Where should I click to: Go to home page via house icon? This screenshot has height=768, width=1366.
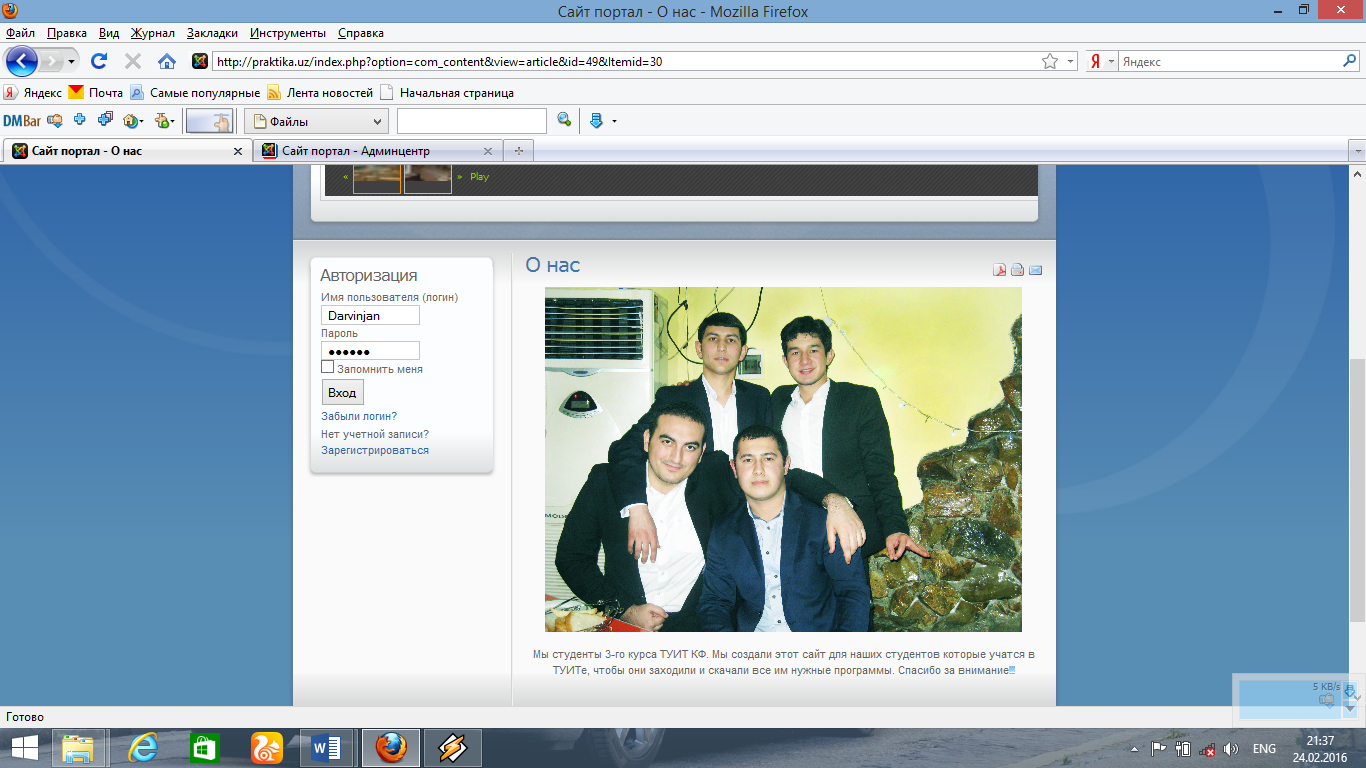167,61
